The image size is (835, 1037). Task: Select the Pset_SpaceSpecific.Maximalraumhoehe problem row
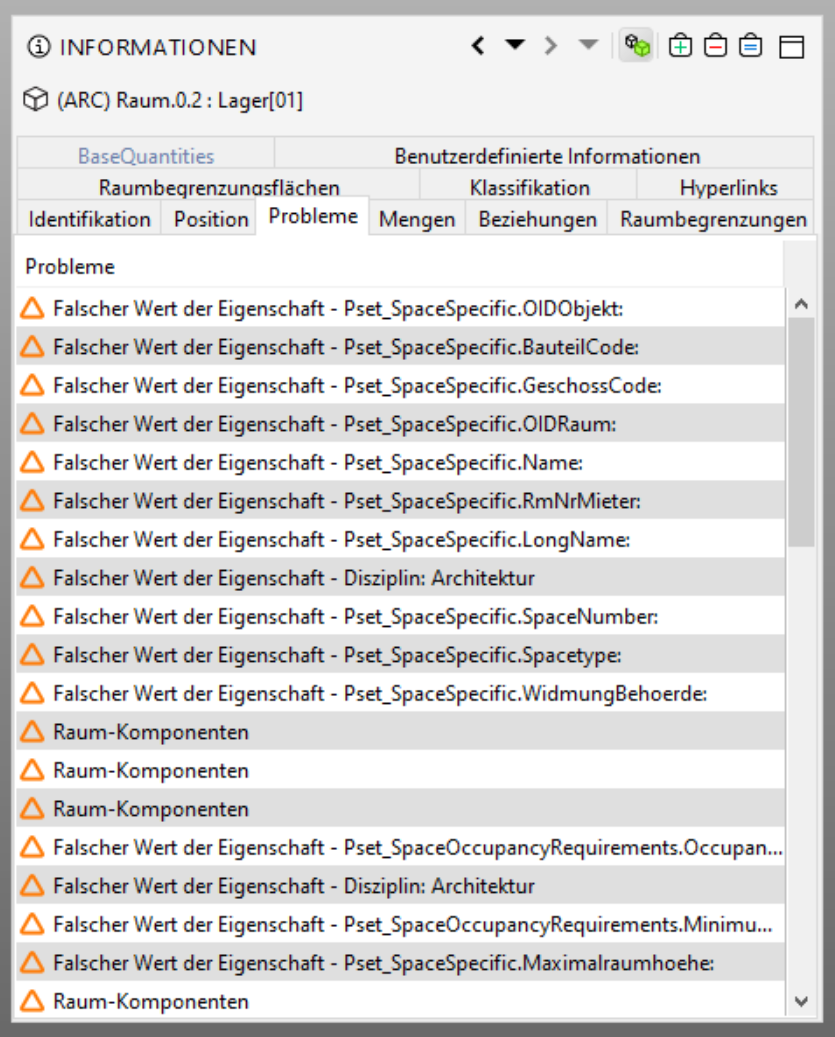pos(401,962)
